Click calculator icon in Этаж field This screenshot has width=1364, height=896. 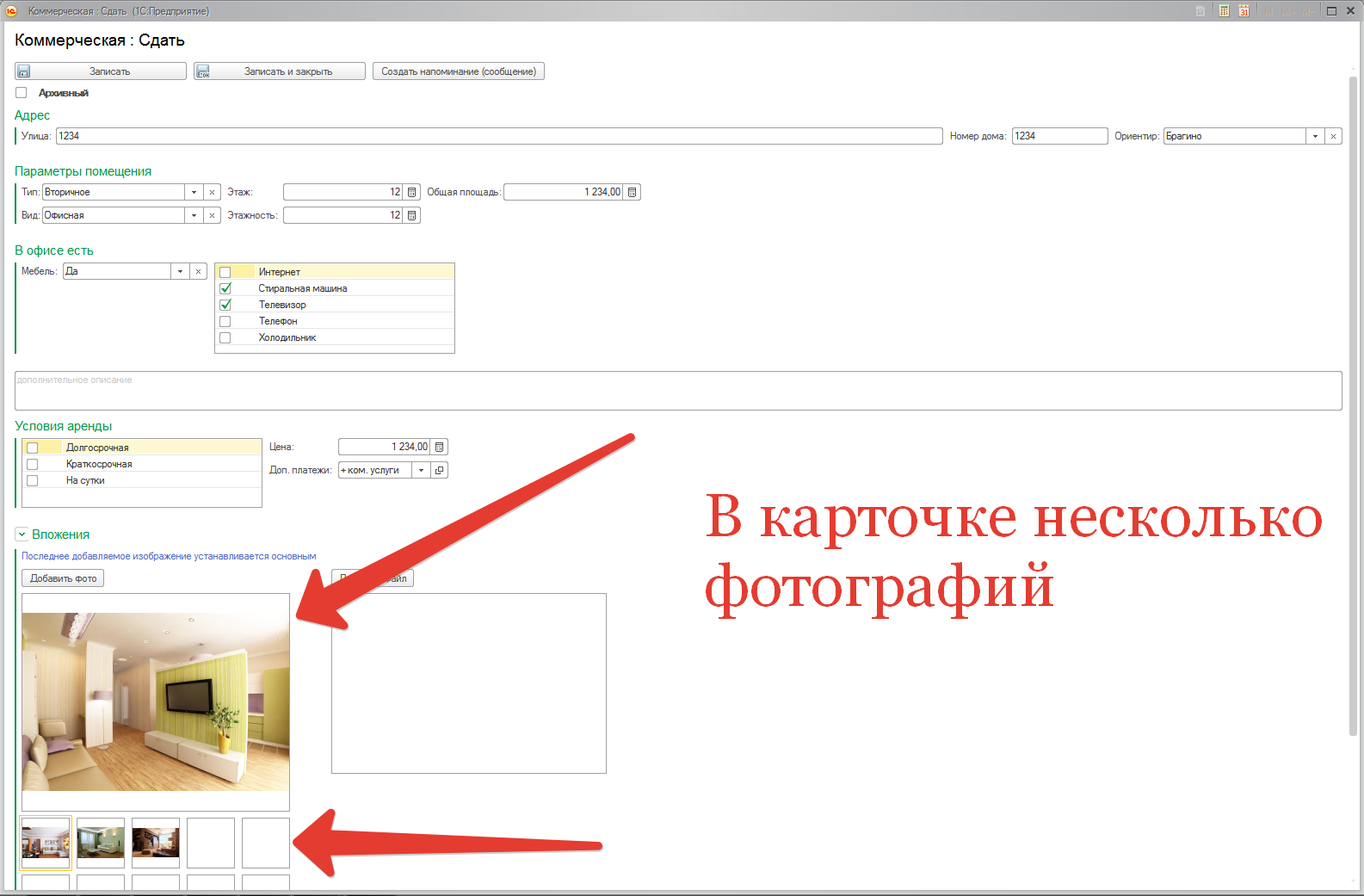pyautogui.click(x=412, y=192)
